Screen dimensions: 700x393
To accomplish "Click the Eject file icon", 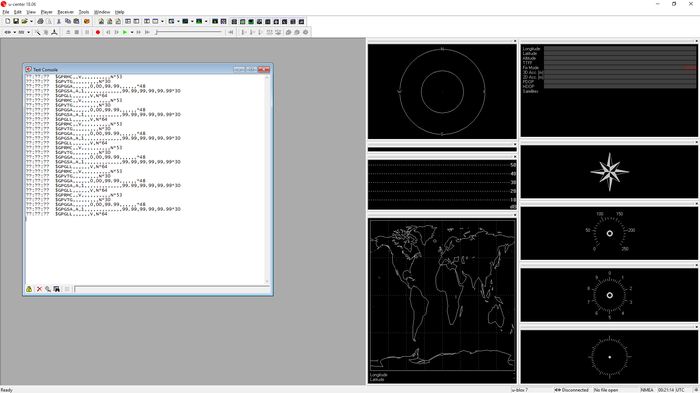I will click(68, 32).
